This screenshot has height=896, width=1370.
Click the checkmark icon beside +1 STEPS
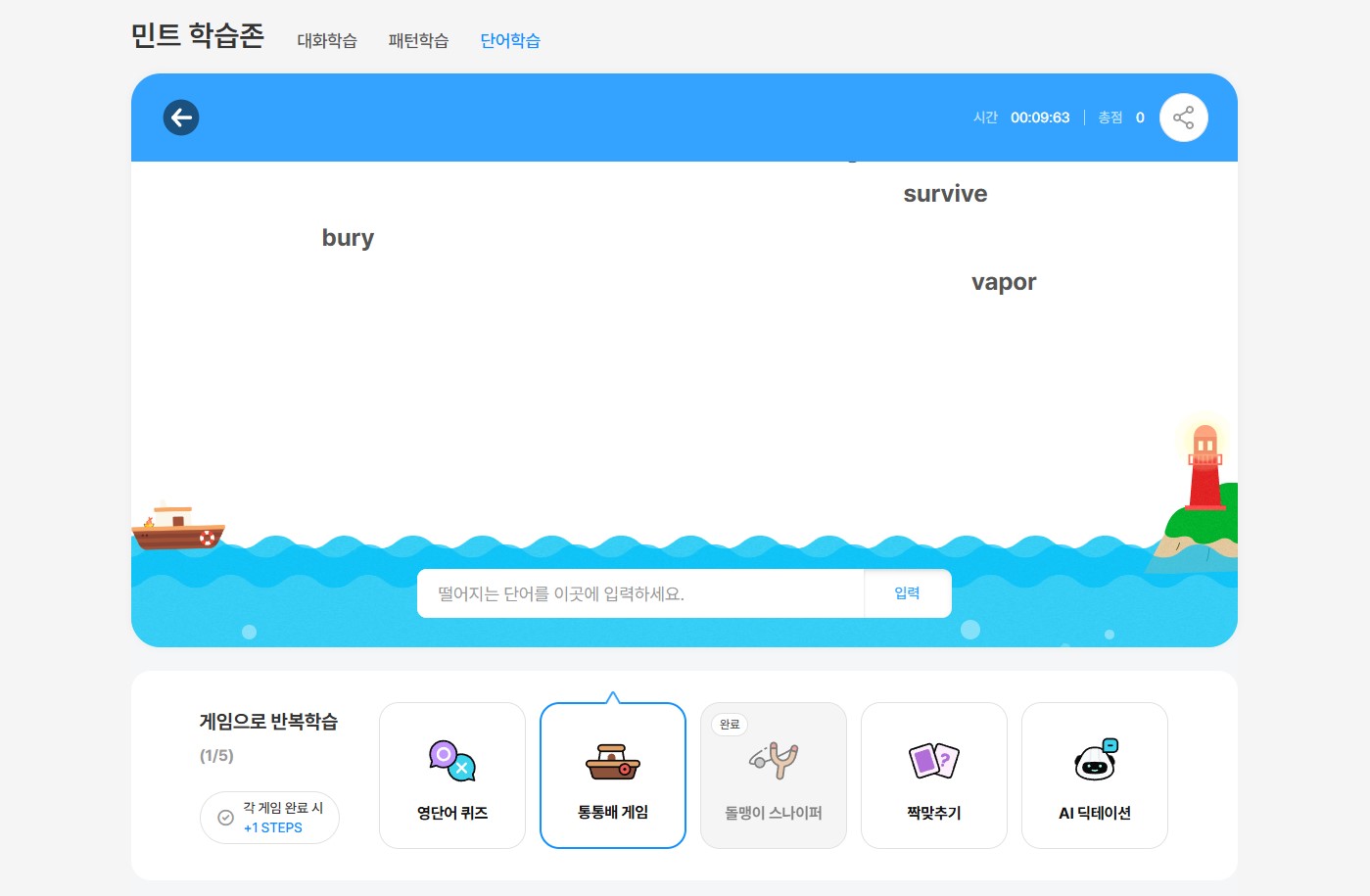point(225,818)
